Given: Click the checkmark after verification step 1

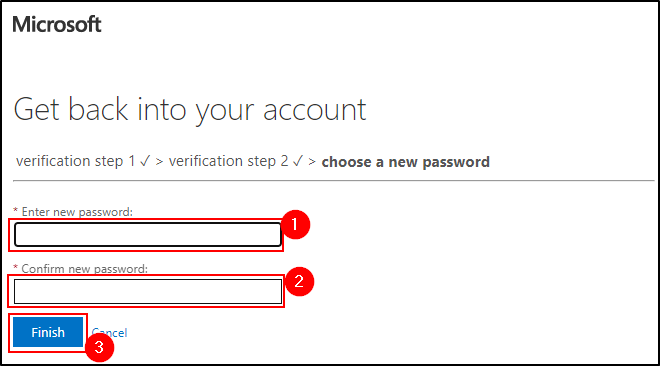Looking at the screenshot, I should tap(145, 161).
